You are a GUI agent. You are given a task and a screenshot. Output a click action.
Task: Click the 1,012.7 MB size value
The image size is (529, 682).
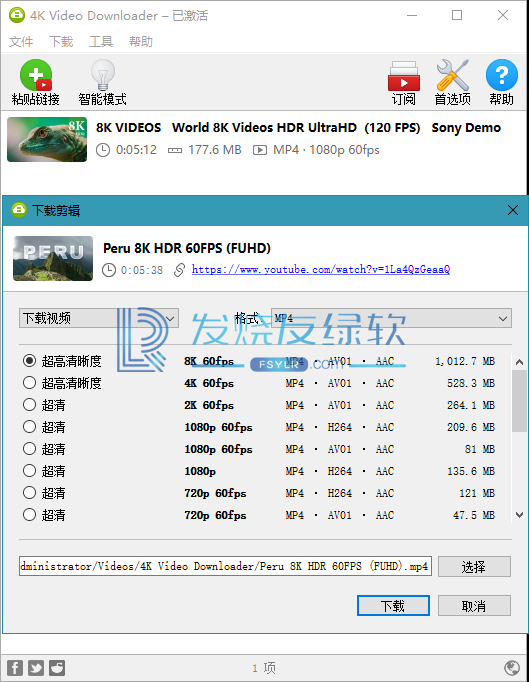(465, 361)
